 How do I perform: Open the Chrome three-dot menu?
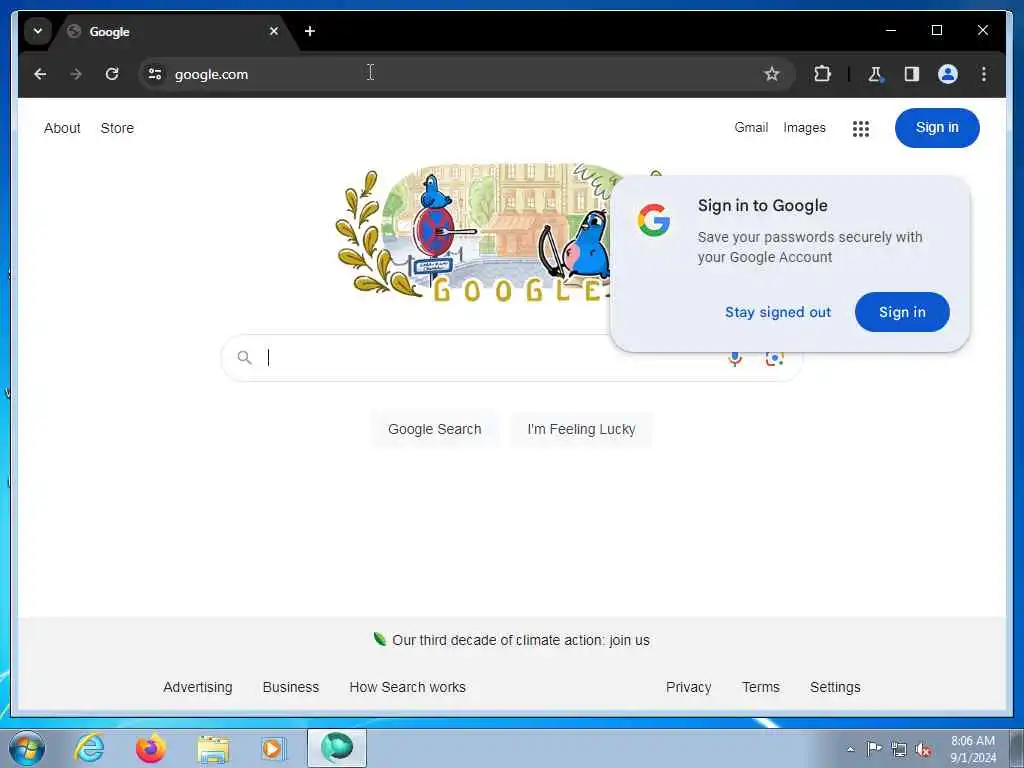coord(984,74)
